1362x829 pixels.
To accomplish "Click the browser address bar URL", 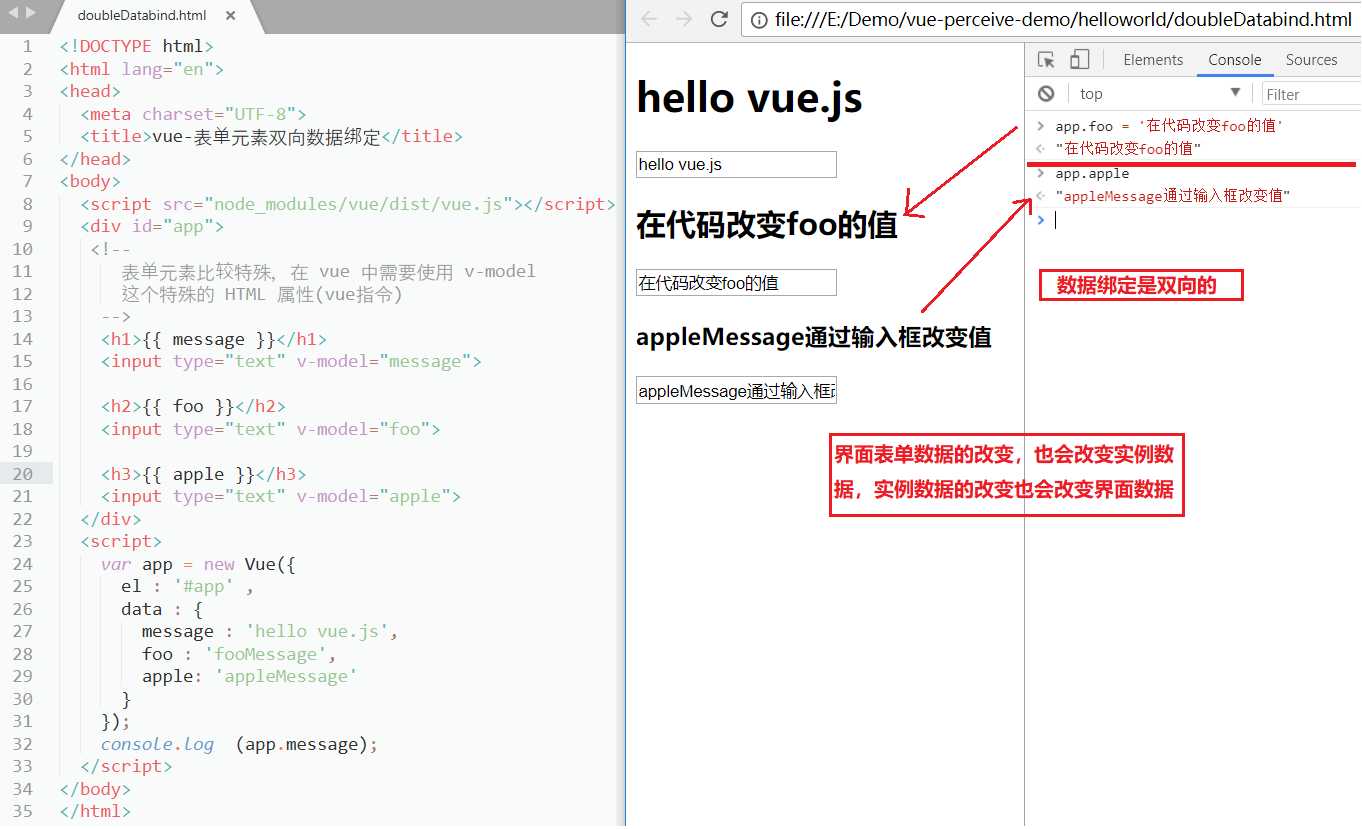I will coord(1062,19).
